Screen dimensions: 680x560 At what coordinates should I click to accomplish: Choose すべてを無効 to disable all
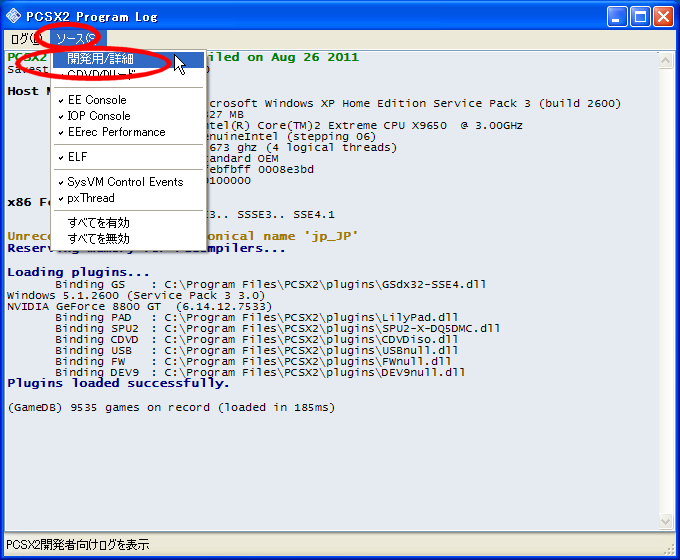click(x=128, y=239)
